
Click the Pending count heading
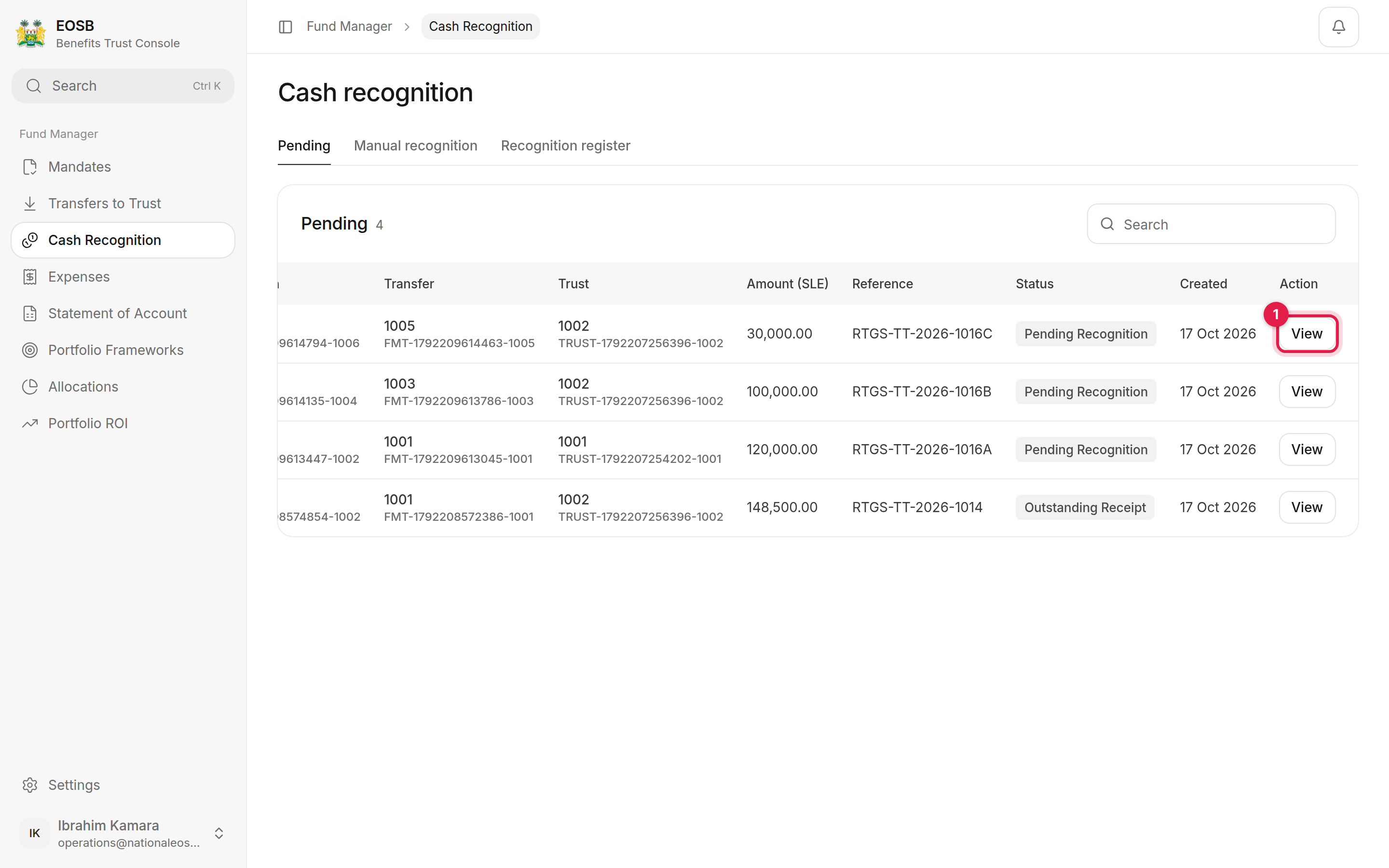tap(341, 224)
